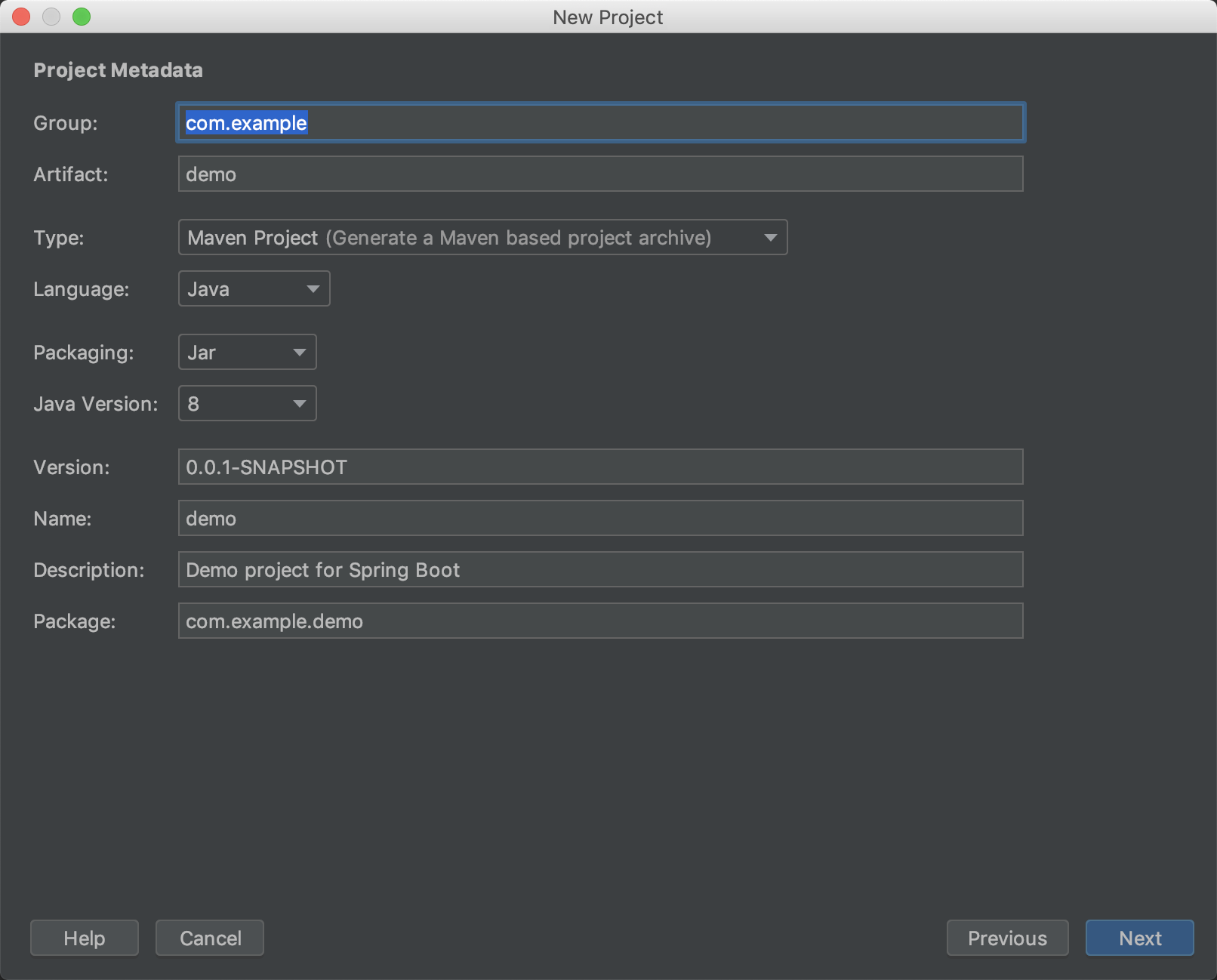Open the Type dropdown for Maven Project
This screenshot has height=980, width=1217.
tap(468, 237)
